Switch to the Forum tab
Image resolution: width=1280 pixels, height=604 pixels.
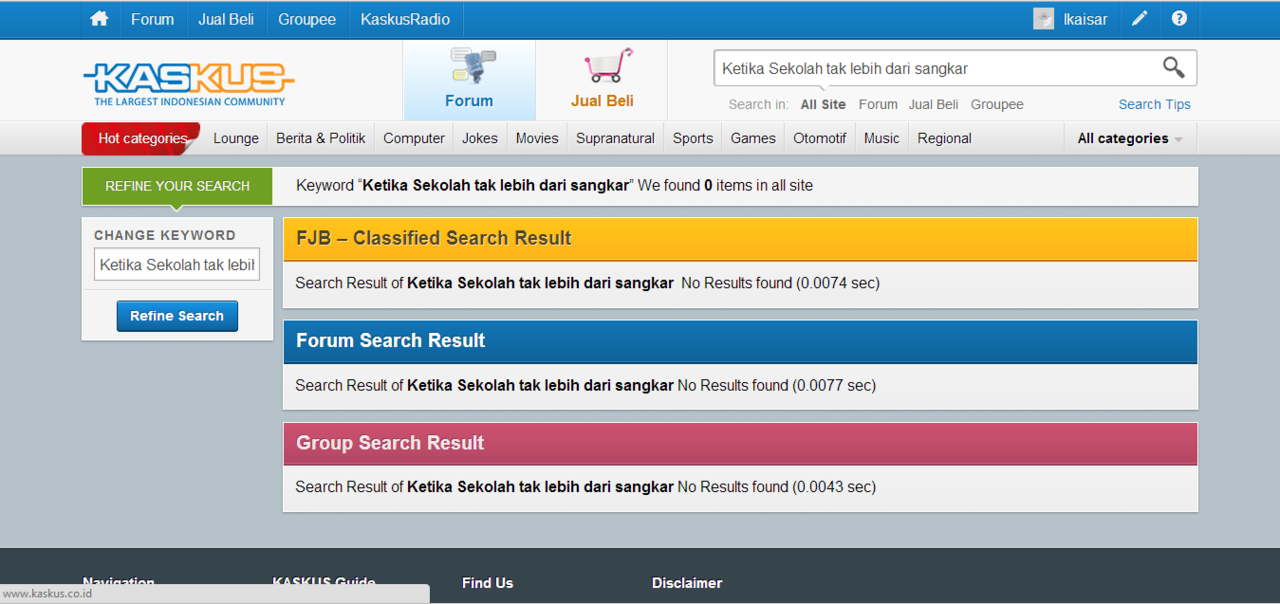469,80
